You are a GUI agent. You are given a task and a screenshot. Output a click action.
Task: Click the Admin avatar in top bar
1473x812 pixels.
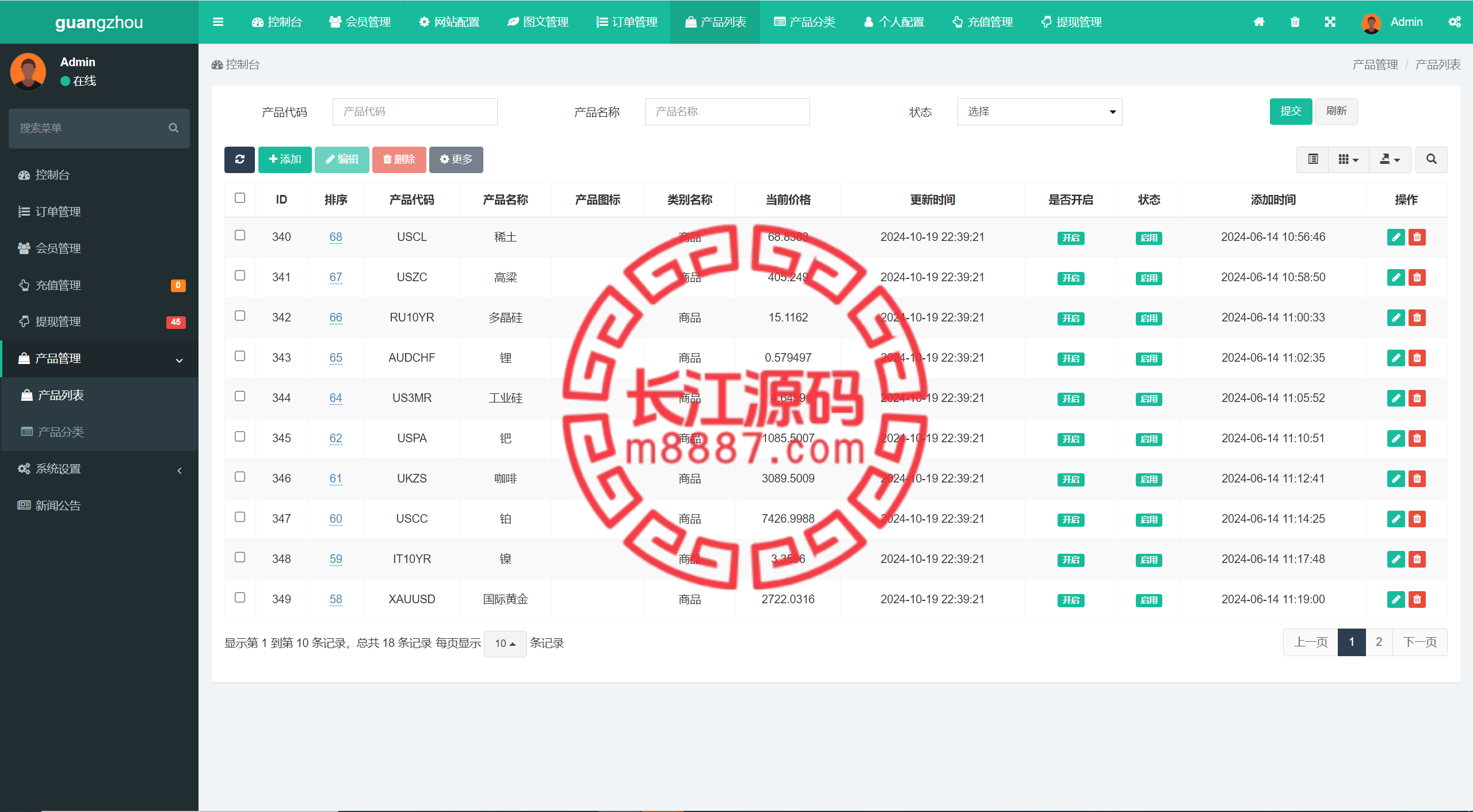pyautogui.click(x=1371, y=23)
